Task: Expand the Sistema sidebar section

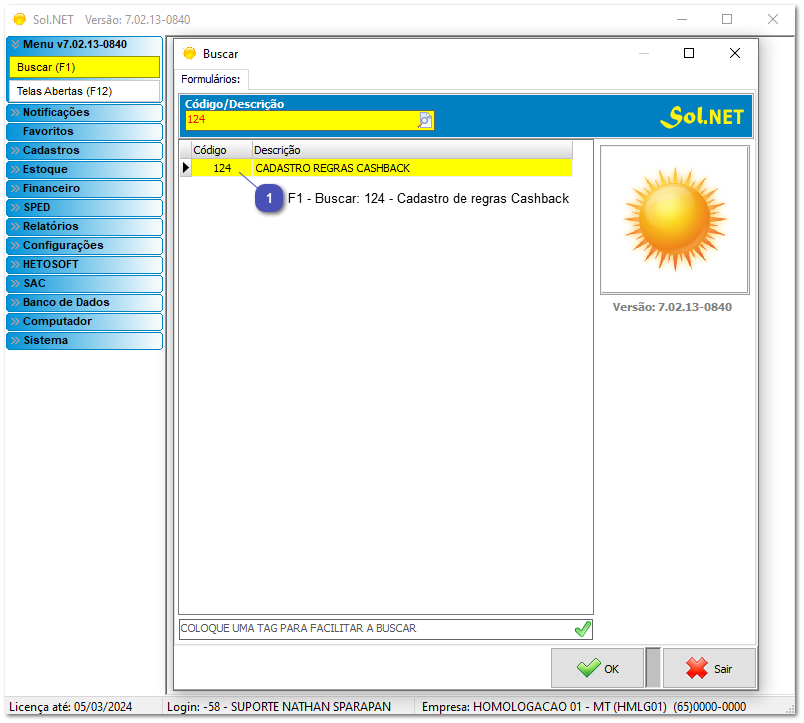Action: (84, 339)
